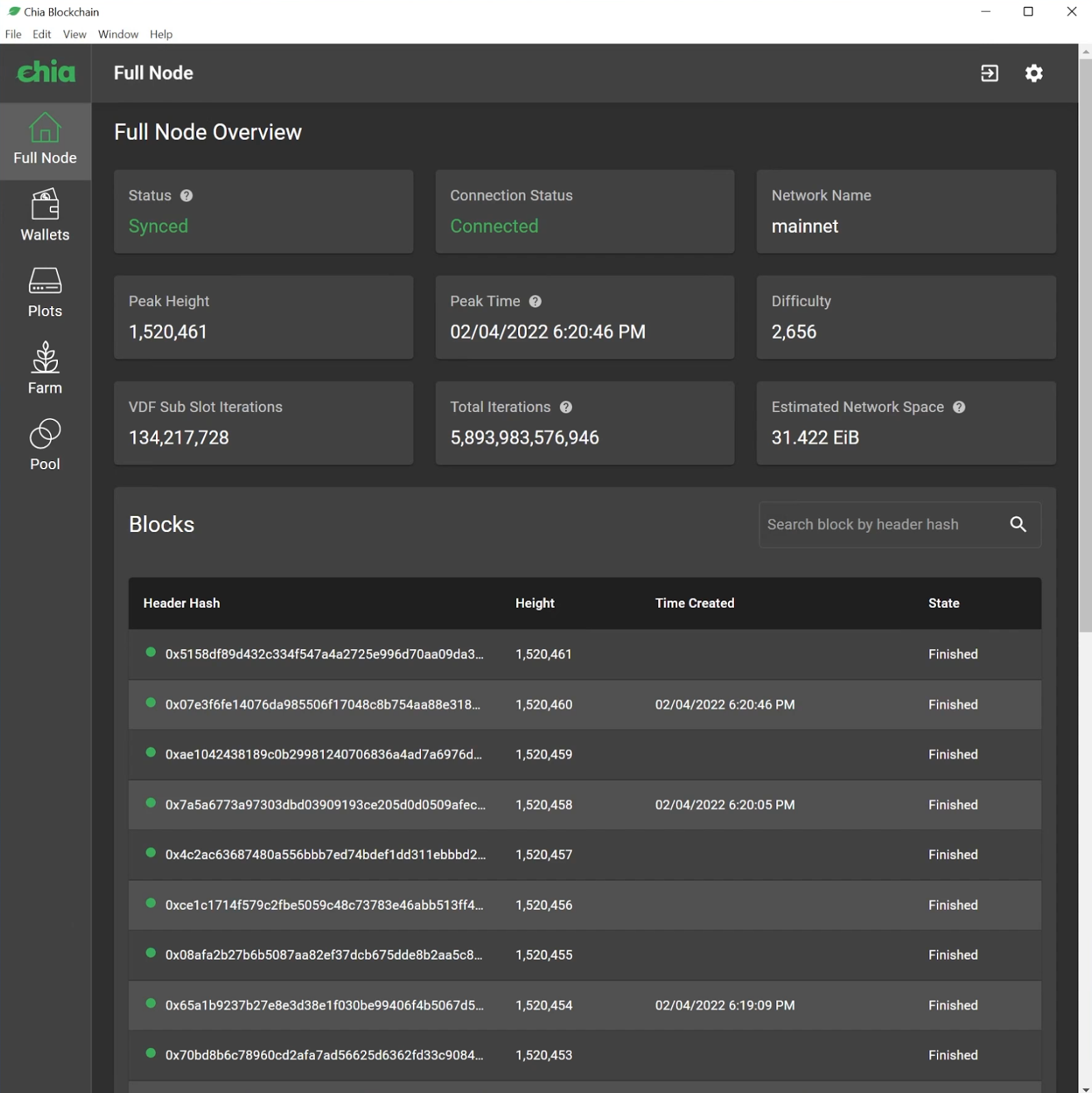Screen dimensions: 1092x1093
Task: Click the mainnet network name value
Action: pos(805,226)
